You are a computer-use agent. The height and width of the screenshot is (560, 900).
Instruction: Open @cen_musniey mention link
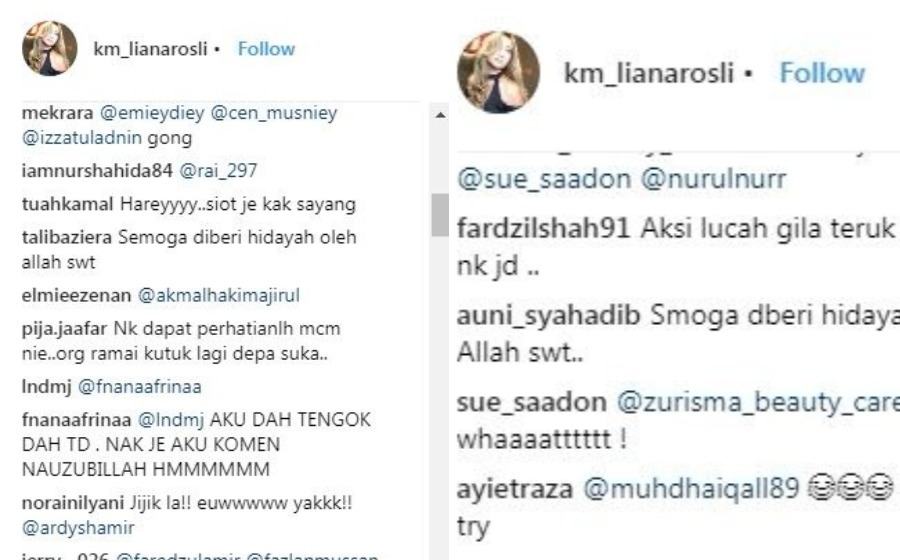coord(274,113)
